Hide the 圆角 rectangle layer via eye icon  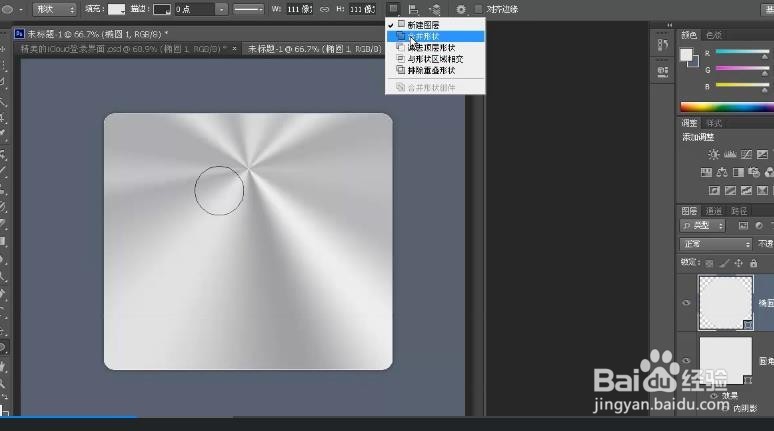click(686, 360)
